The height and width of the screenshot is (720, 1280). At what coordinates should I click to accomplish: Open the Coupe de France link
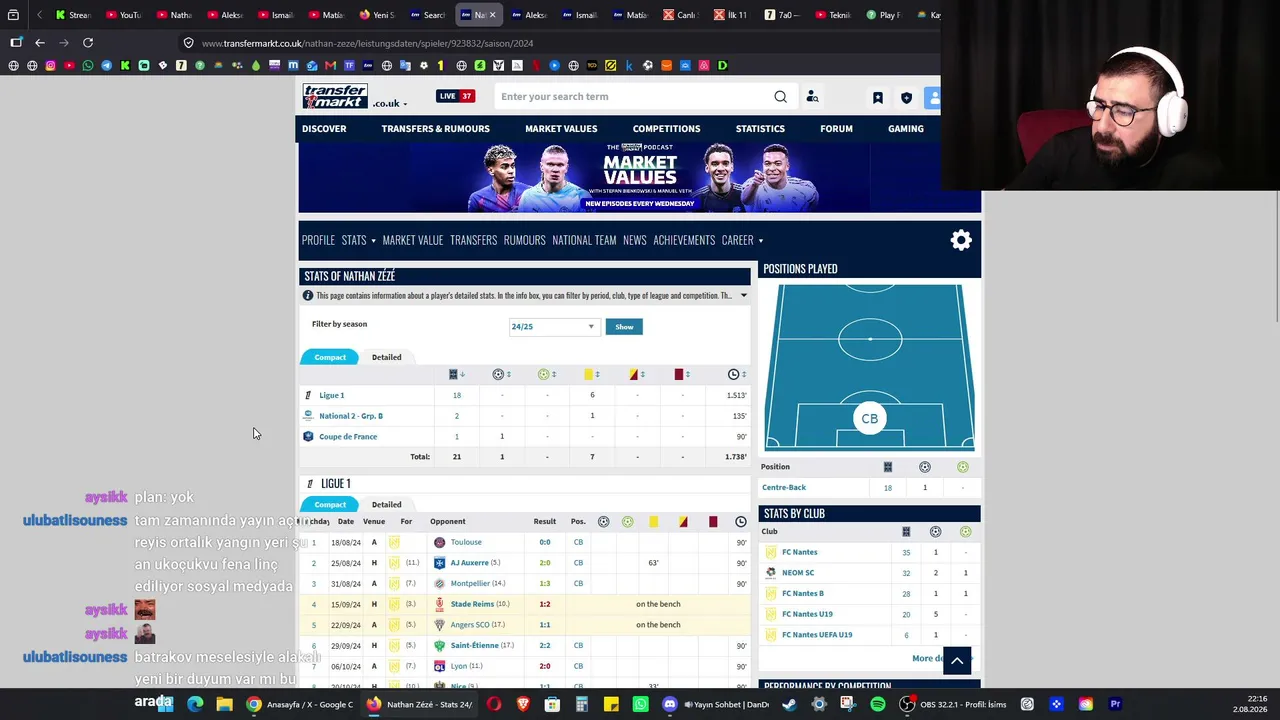pos(348,437)
